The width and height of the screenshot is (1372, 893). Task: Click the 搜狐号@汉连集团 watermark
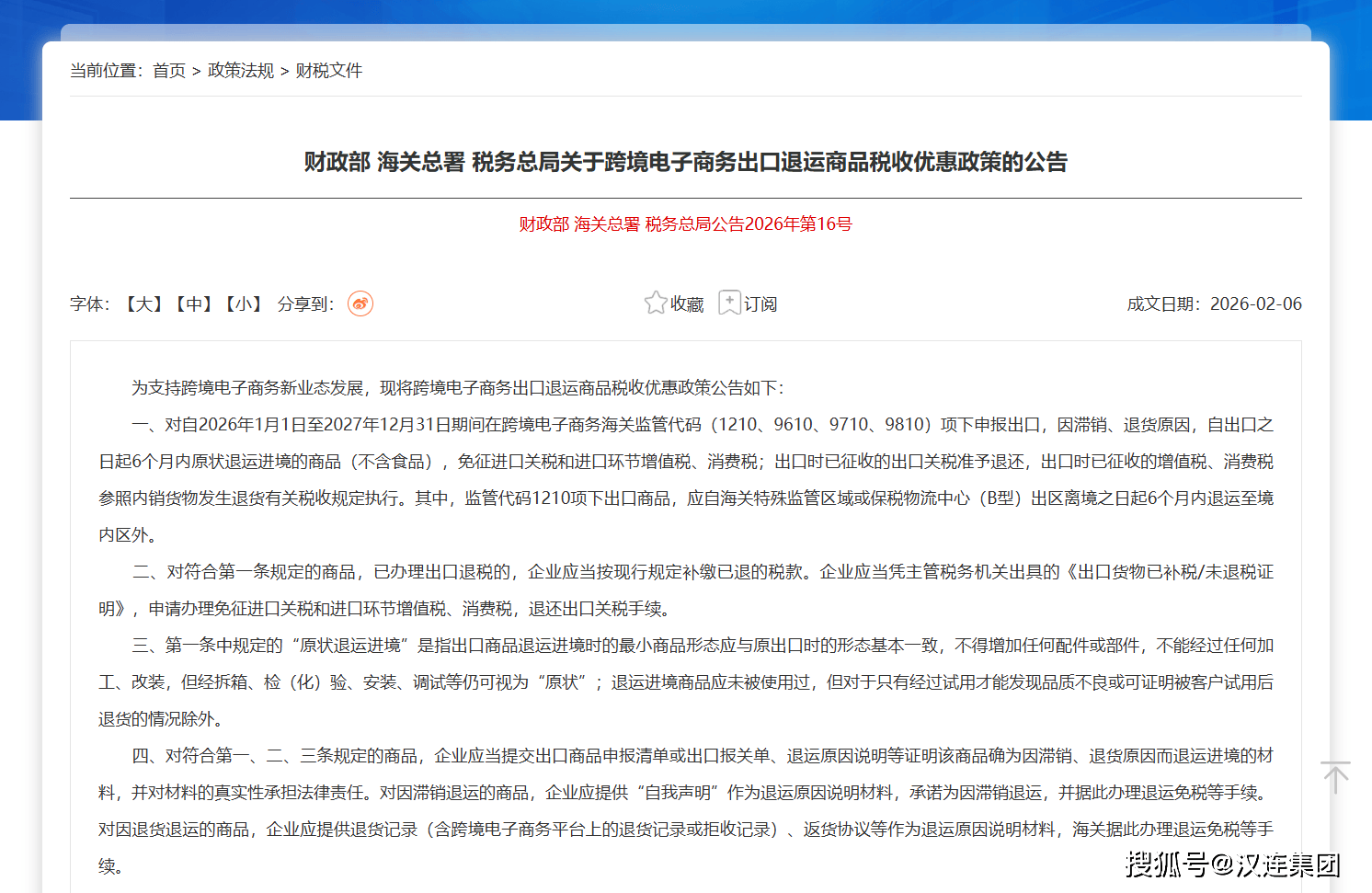[1232, 864]
